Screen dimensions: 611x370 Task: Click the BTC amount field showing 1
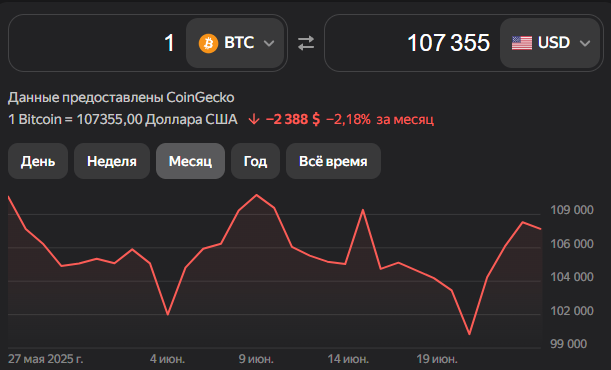(97, 43)
